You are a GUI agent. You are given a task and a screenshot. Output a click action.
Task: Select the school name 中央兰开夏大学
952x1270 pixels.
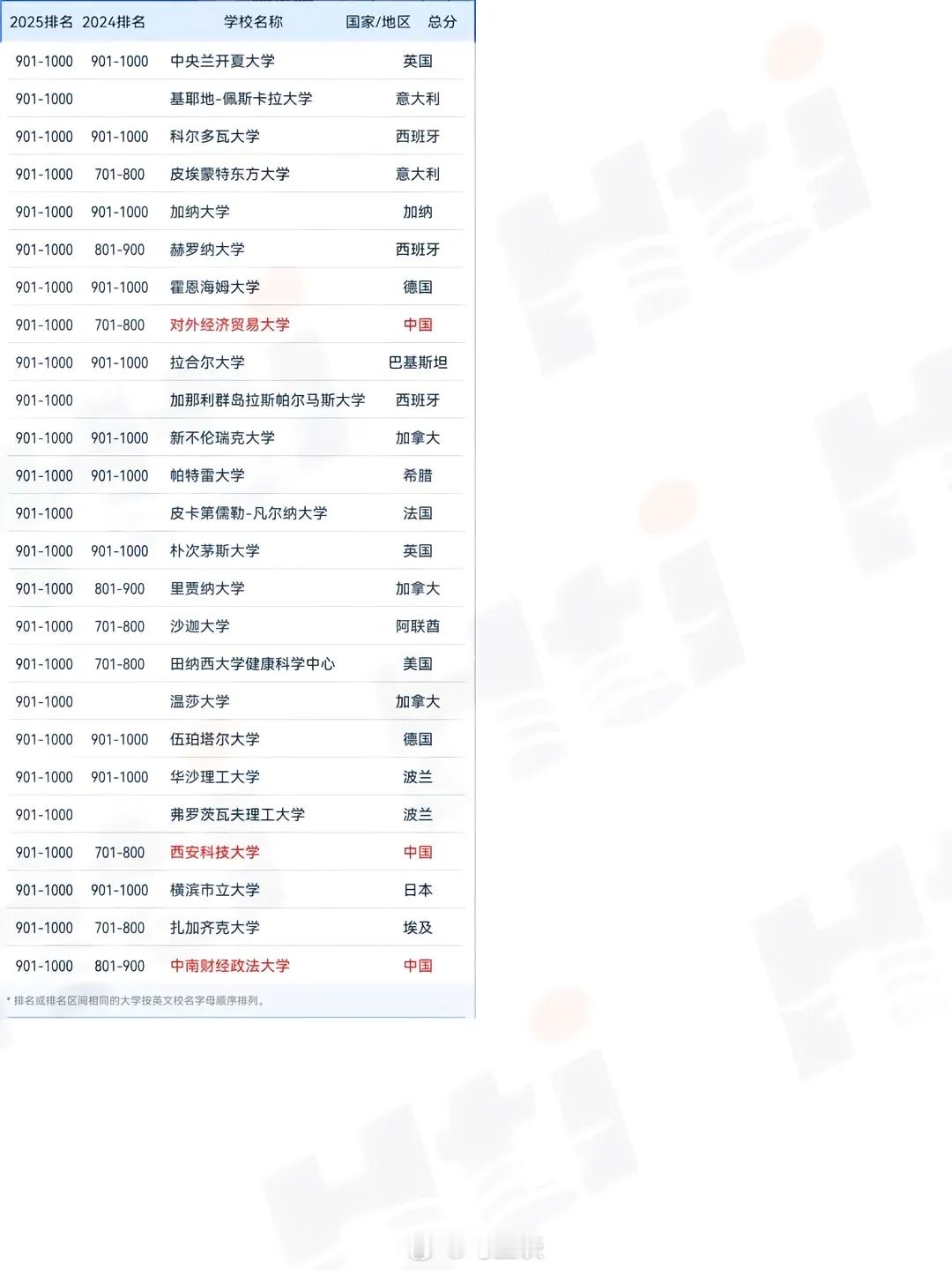click(222, 61)
